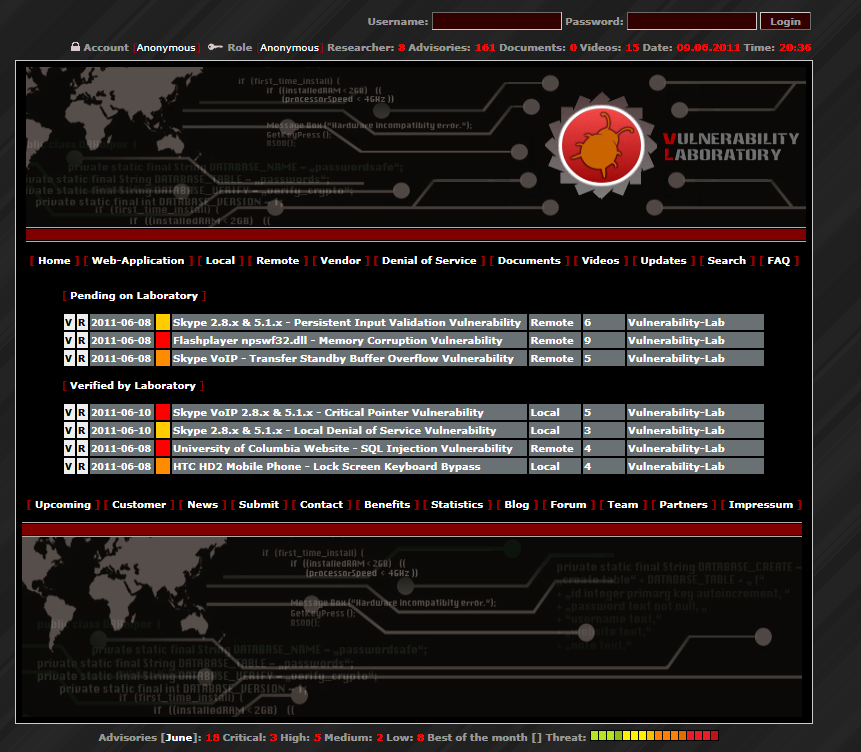Go to Remote vulnerabilities menu
The height and width of the screenshot is (752, 861).
pyautogui.click(x=277, y=261)
